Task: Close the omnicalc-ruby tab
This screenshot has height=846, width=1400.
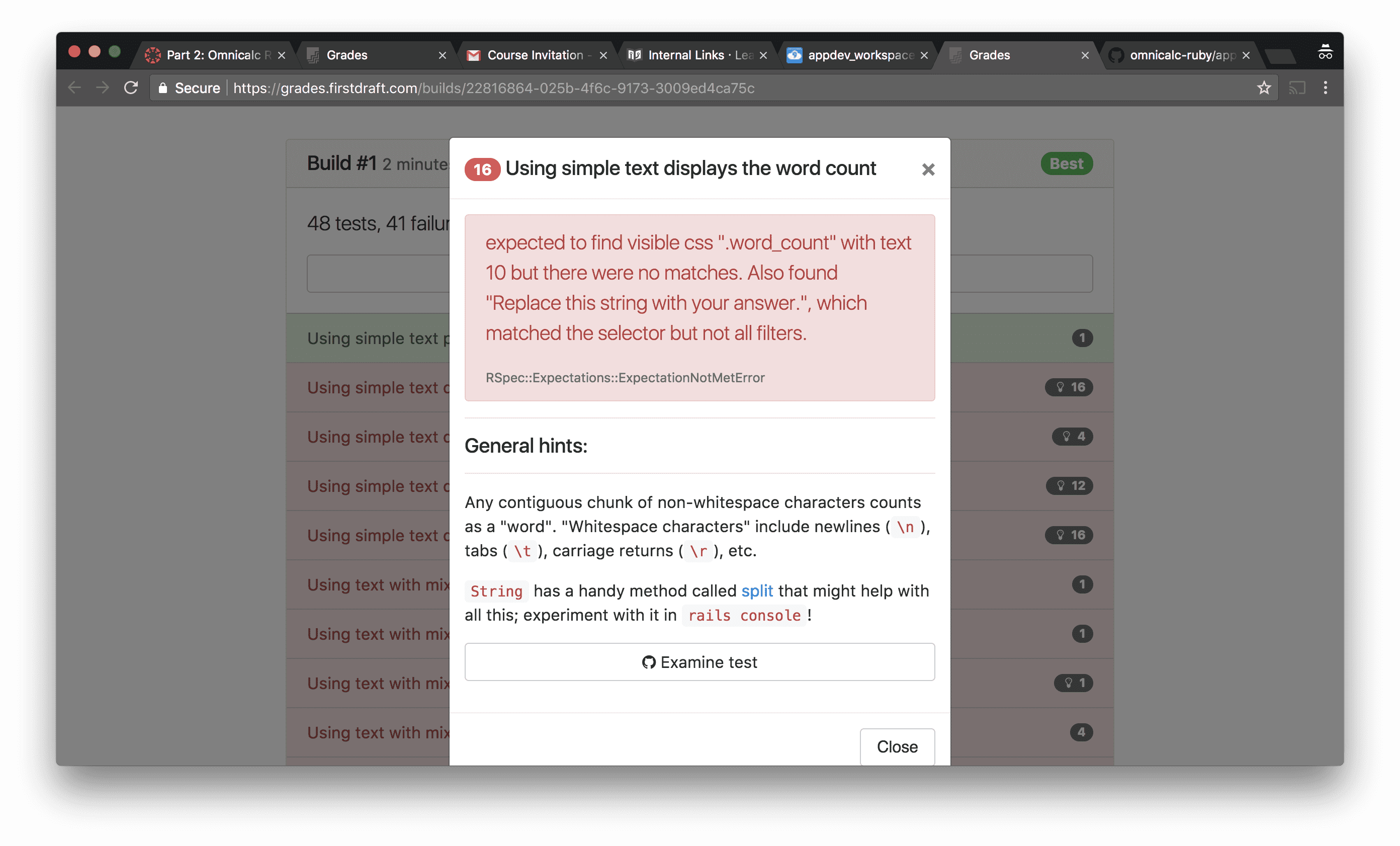Action: (1246, 55)
